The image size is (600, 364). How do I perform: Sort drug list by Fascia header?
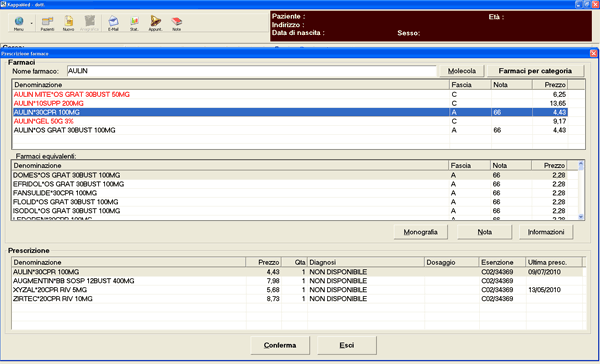pos(470,85)
